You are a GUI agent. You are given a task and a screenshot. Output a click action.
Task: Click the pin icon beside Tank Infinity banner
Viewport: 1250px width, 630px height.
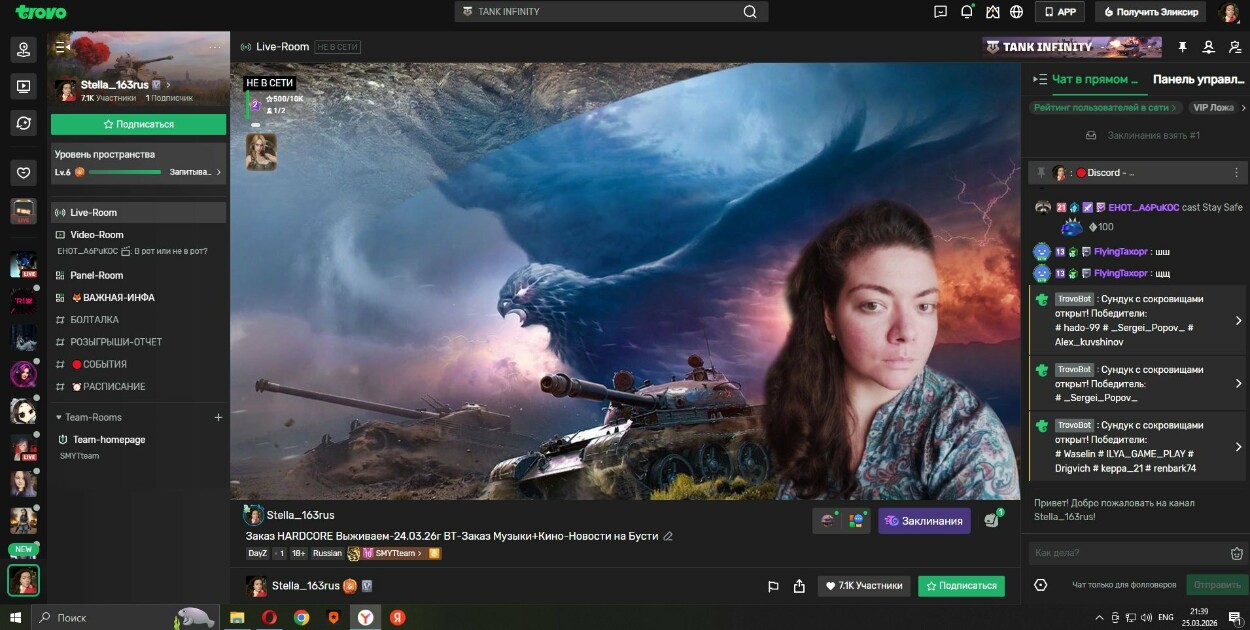[x=1183, y=47]
